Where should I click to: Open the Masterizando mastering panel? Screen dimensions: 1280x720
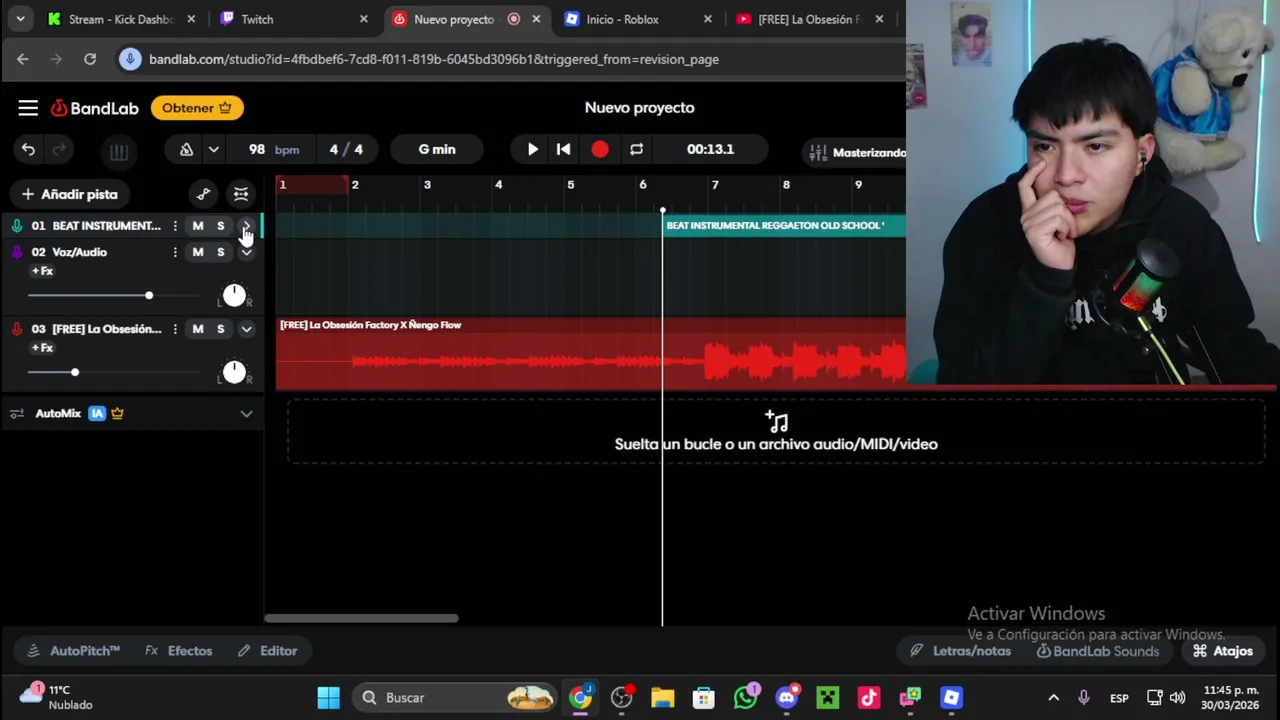pyautogui.click(x=858, y=153)
